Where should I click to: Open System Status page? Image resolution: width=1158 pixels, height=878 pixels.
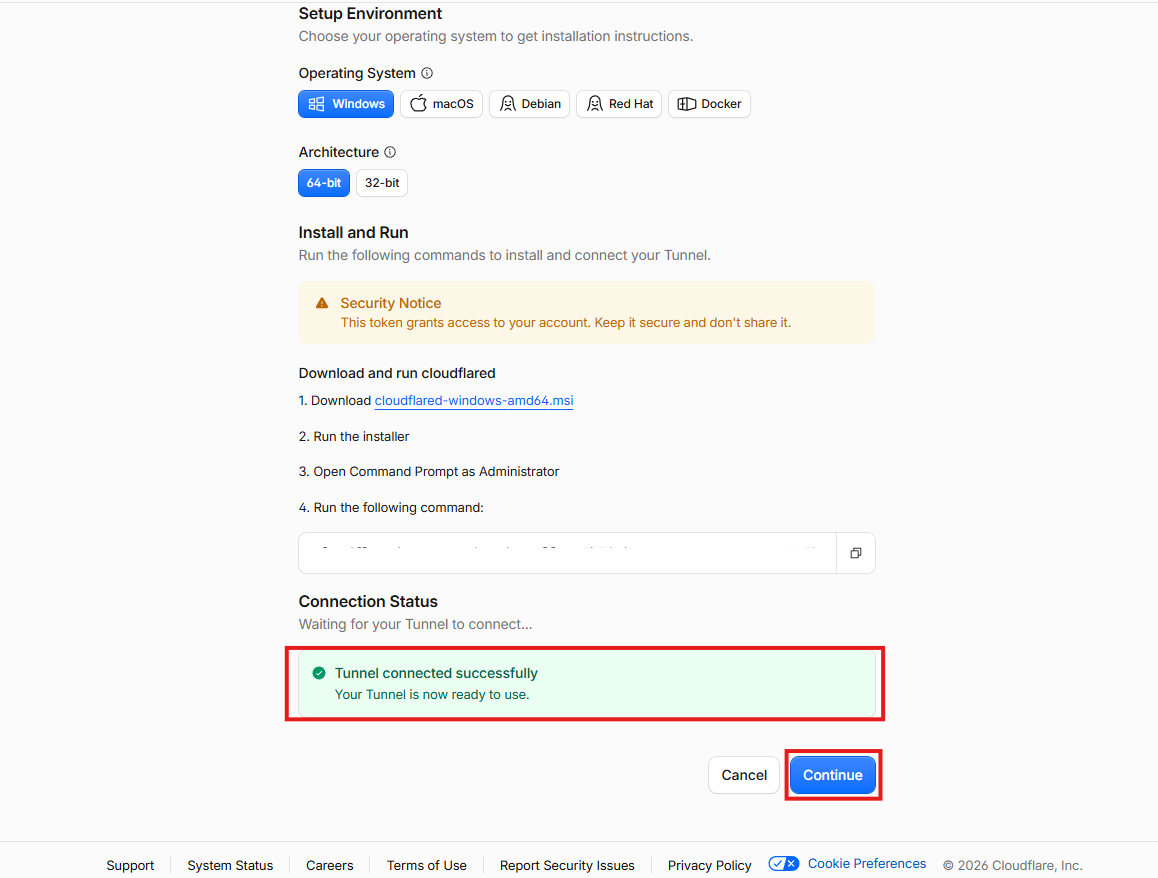click(230, 865)
